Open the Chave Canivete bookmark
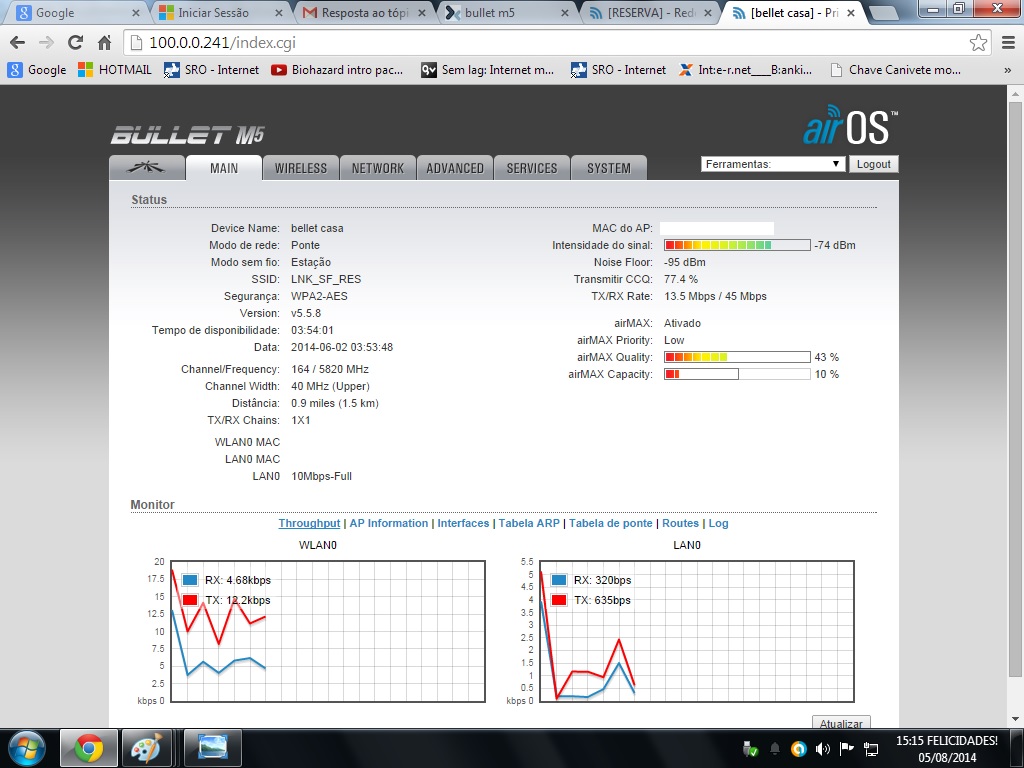1024x768 pixels. (x=895, y=70)
